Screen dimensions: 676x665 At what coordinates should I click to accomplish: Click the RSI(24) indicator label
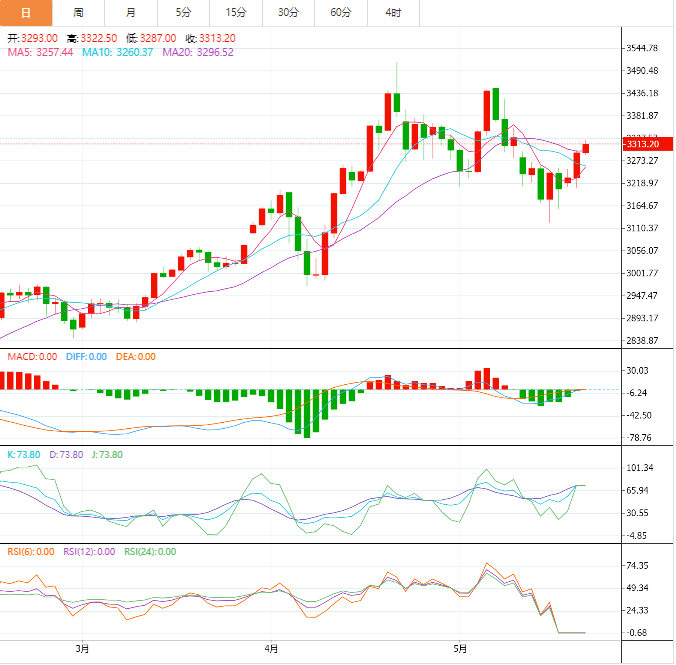coord(150,551)
